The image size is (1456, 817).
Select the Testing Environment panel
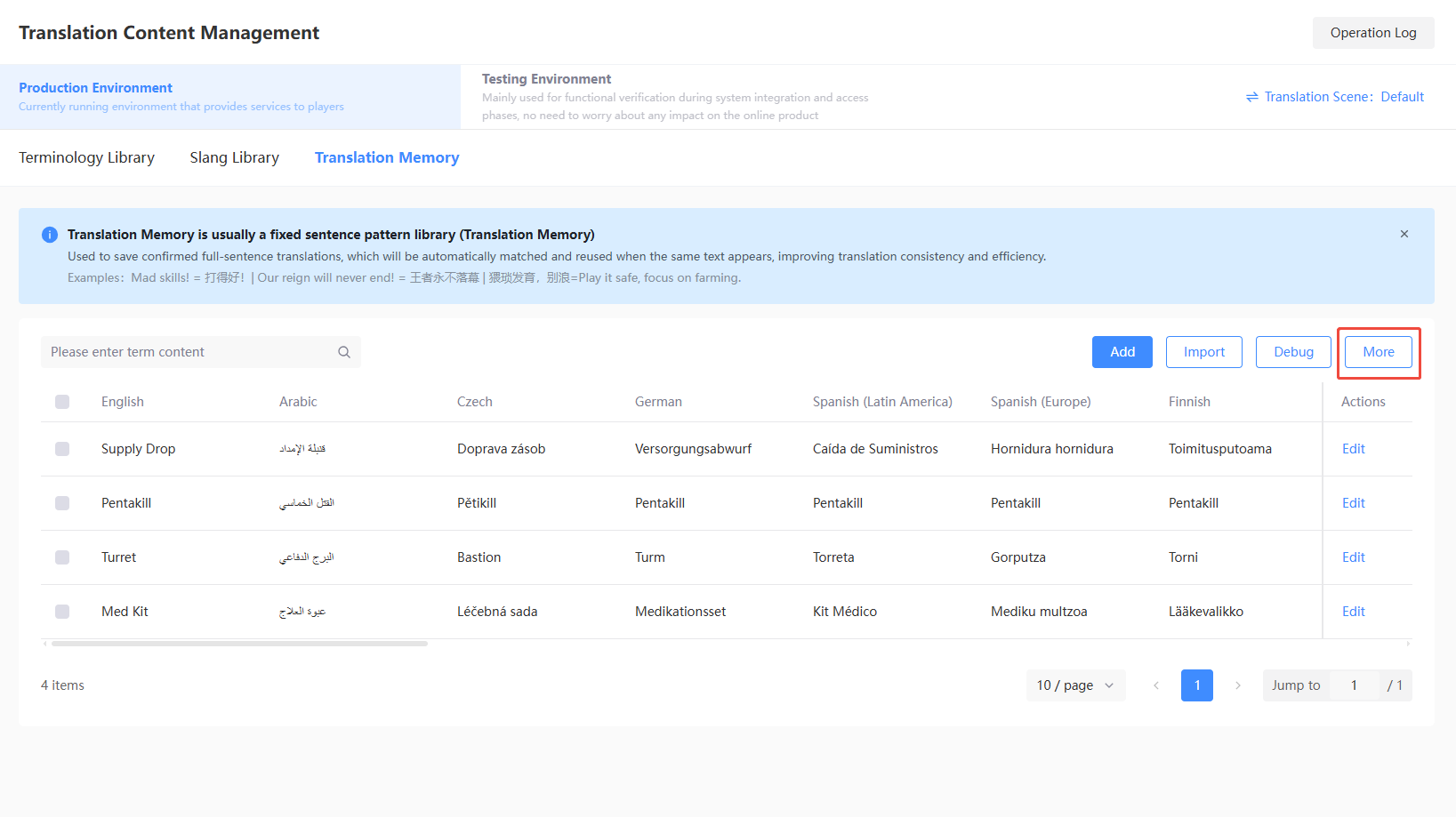coord(675,97)
